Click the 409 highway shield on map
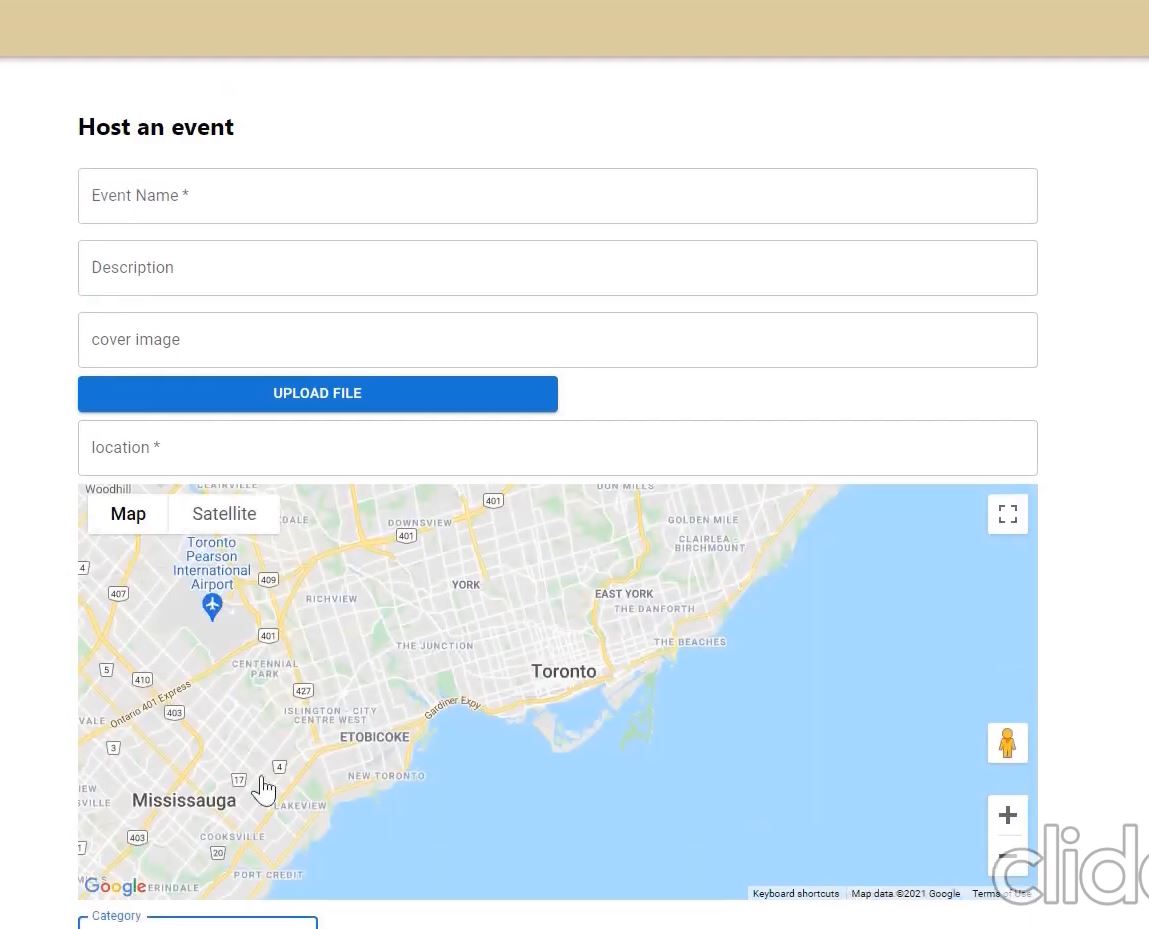The width and height of the screenshot is (1149, 929). (268, 580)
